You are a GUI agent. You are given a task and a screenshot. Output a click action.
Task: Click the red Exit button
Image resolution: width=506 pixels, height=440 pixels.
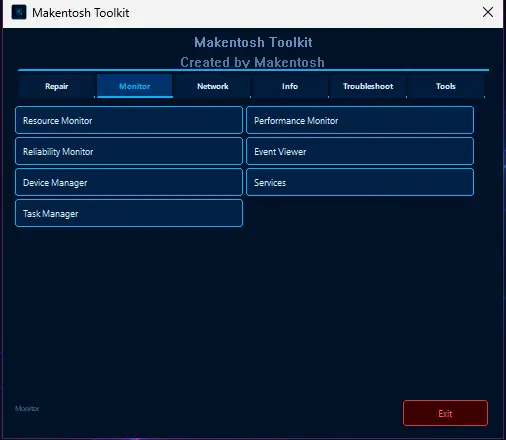[x=445, y=413]
